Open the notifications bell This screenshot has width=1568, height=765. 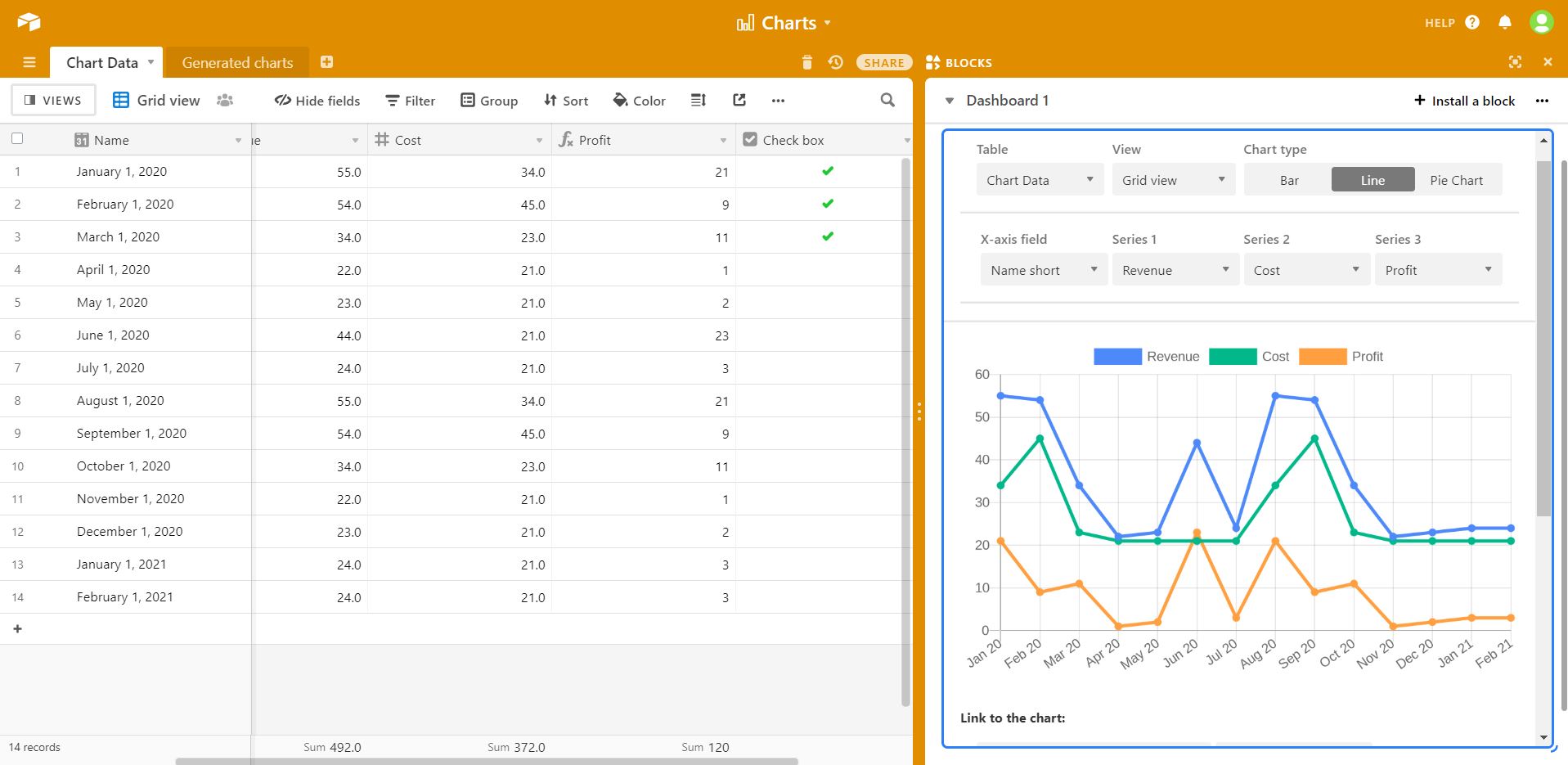tap(1505, 22)
